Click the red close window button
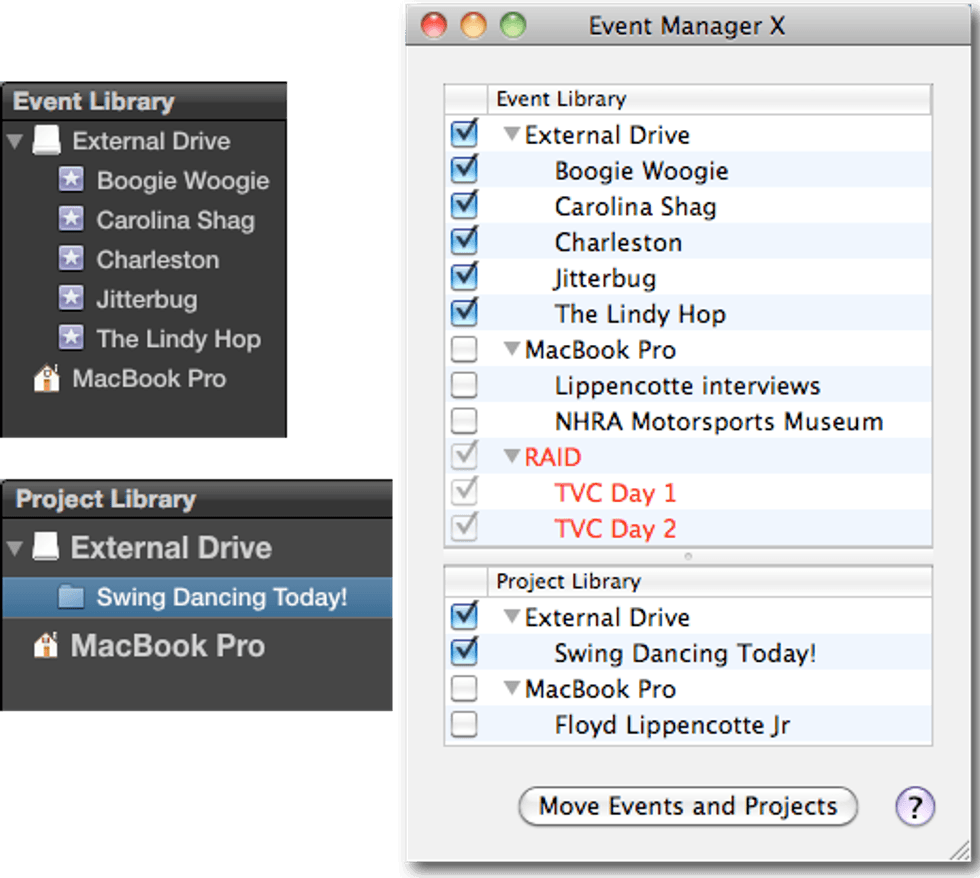The width and height of the screenshot is (980, 878). (x=434, y=26)
